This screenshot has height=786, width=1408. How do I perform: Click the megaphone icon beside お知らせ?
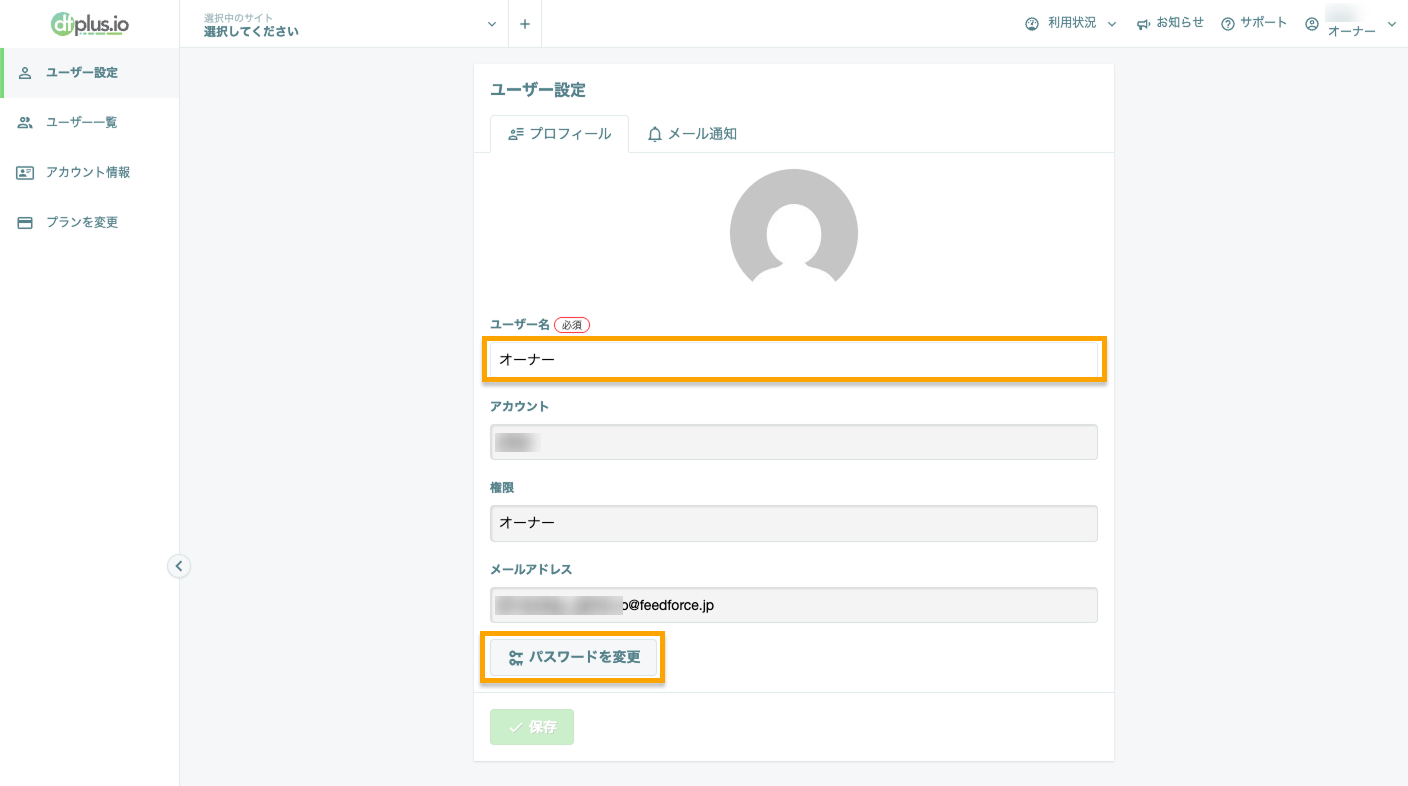coord(1144,24)
